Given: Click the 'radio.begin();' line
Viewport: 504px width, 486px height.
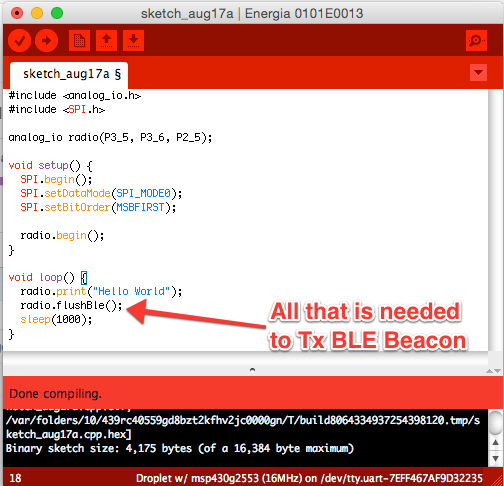Looking at the screenshot, I should click(x=62, y=236).
